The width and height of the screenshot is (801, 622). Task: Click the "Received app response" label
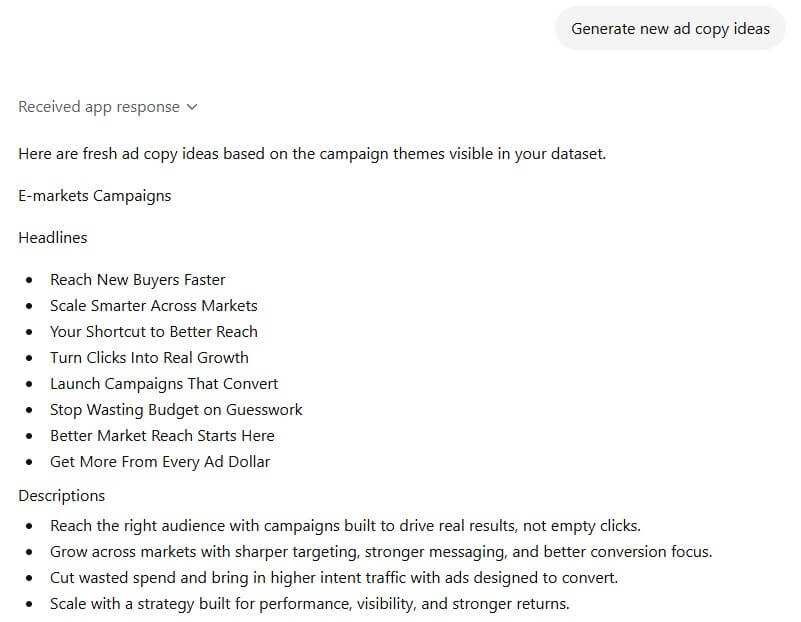coord(99,107)
